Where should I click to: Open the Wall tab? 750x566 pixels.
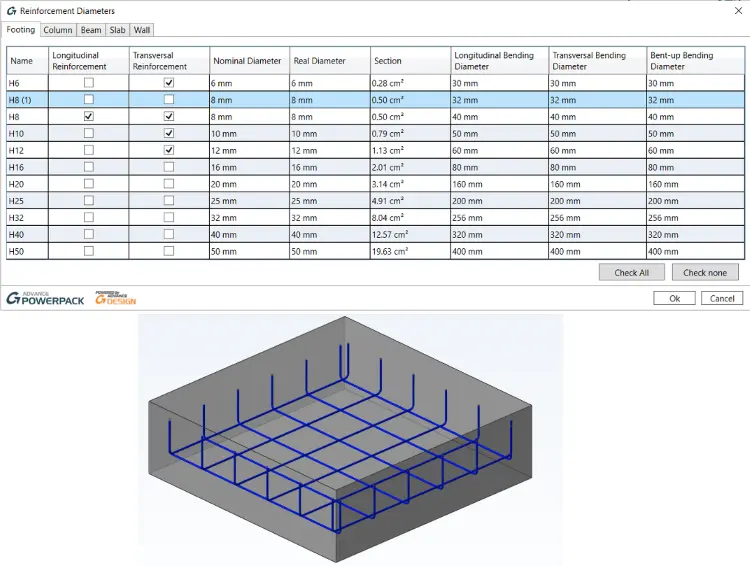tap(142, 30)
